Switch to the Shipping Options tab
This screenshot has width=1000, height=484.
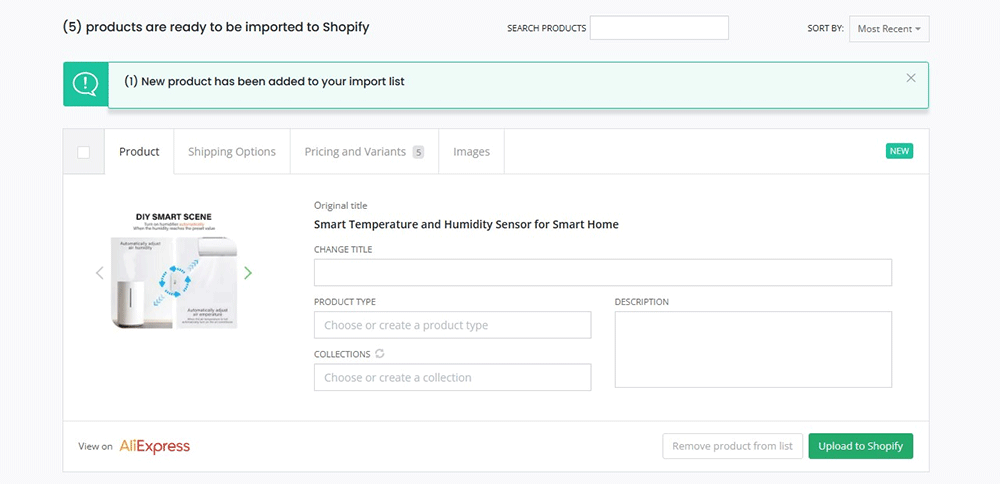(x=232, y=152)
